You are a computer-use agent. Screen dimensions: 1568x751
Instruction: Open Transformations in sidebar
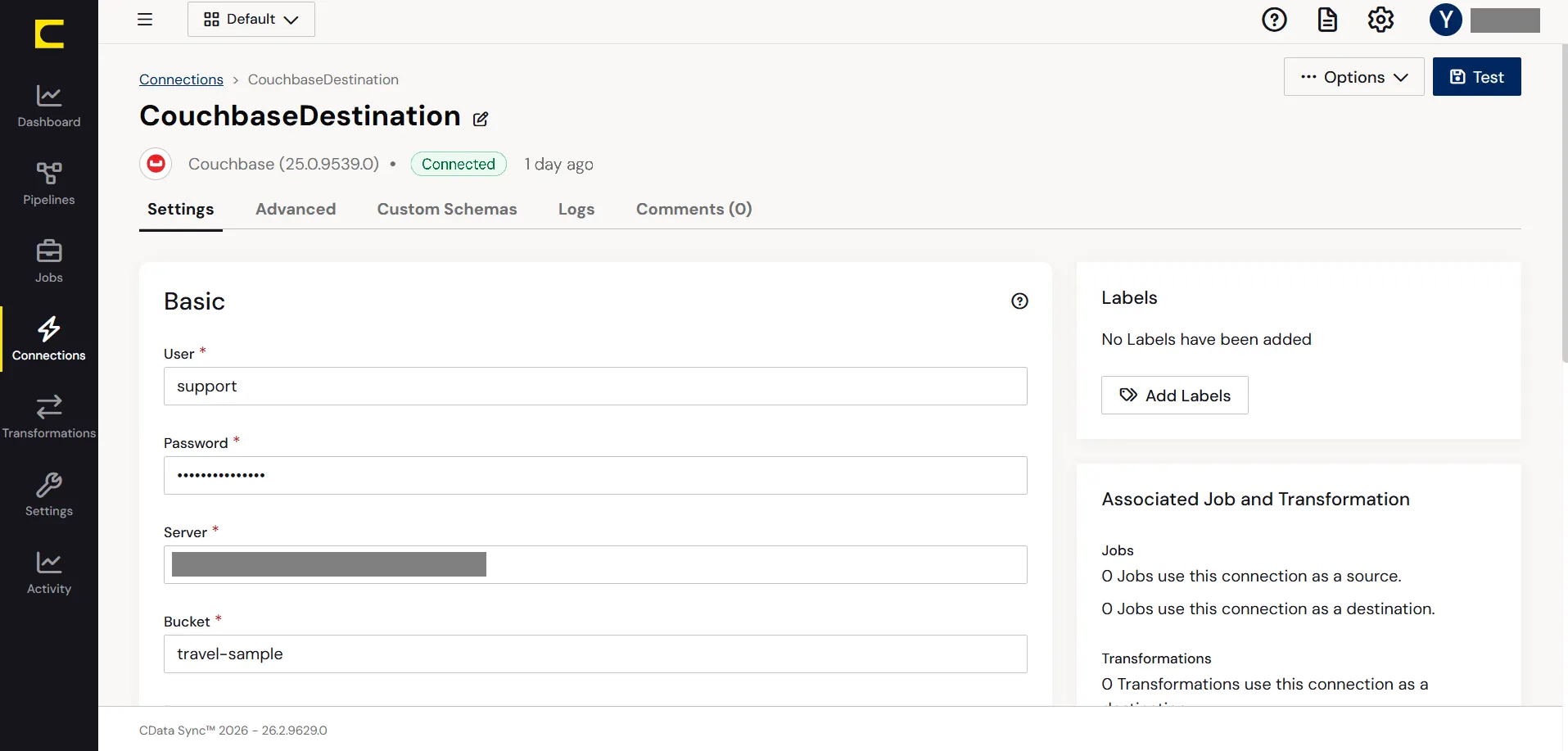click(x=49, y=417)
